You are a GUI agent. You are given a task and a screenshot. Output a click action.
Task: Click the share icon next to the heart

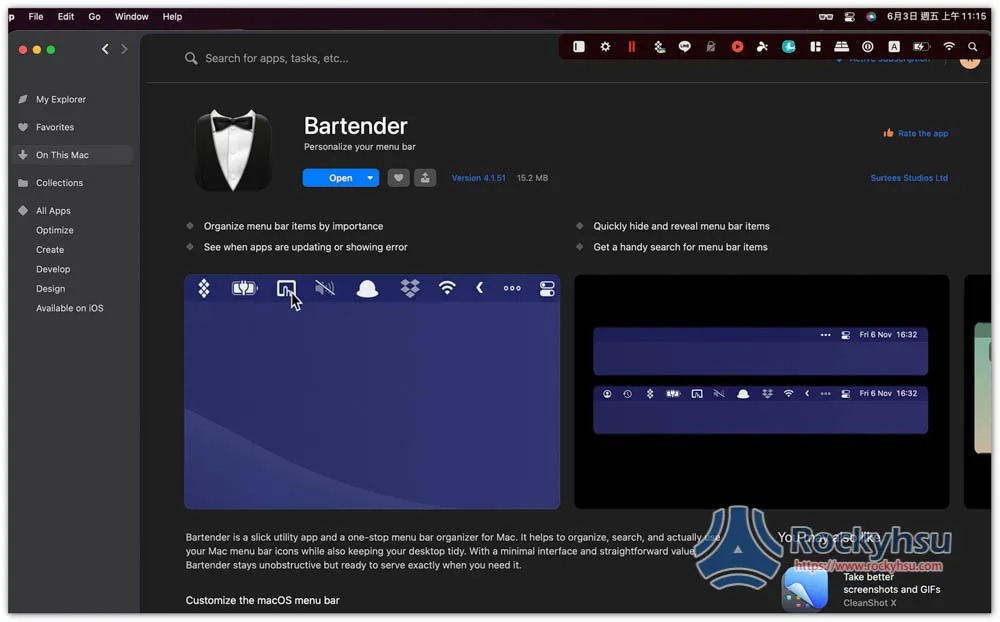coord(425,178)
